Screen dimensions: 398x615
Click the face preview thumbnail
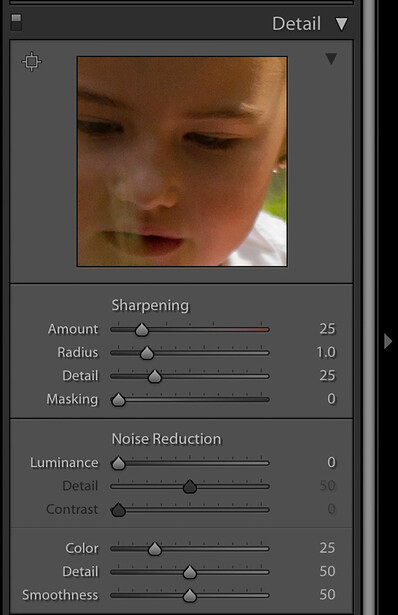click(x=182, y=162)
